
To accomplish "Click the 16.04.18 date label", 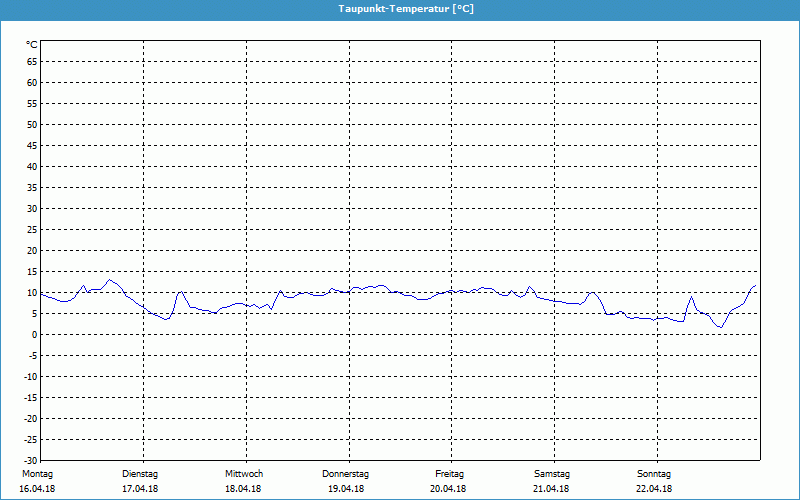I will point(37,489).
